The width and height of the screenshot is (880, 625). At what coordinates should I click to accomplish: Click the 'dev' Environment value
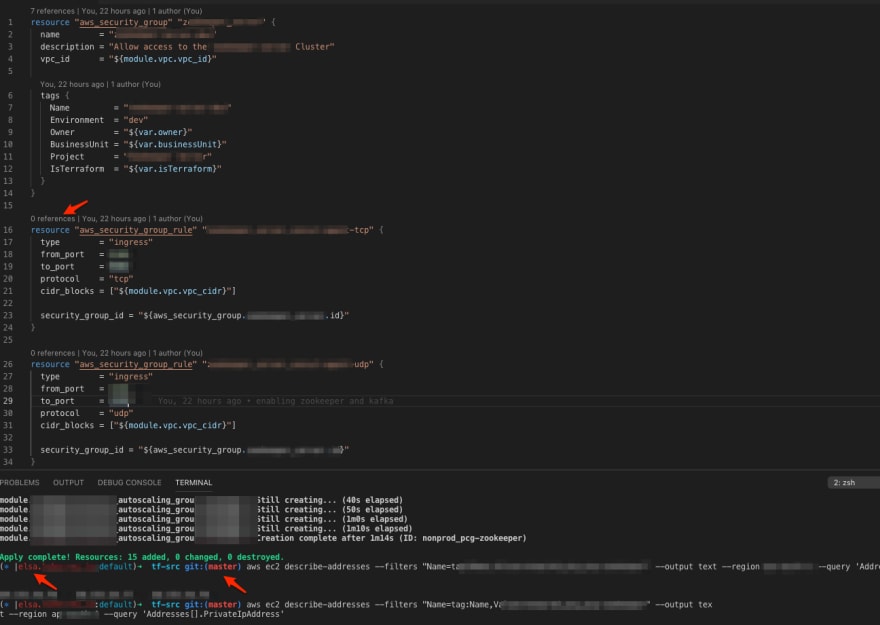click(x=136, y=120)
